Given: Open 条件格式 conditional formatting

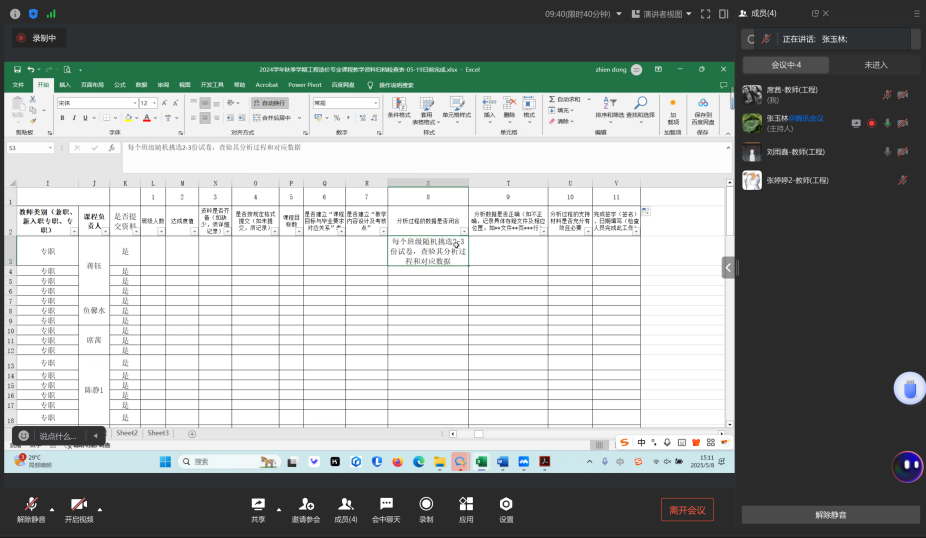Looking at the screenshot, I should point(399,109).
